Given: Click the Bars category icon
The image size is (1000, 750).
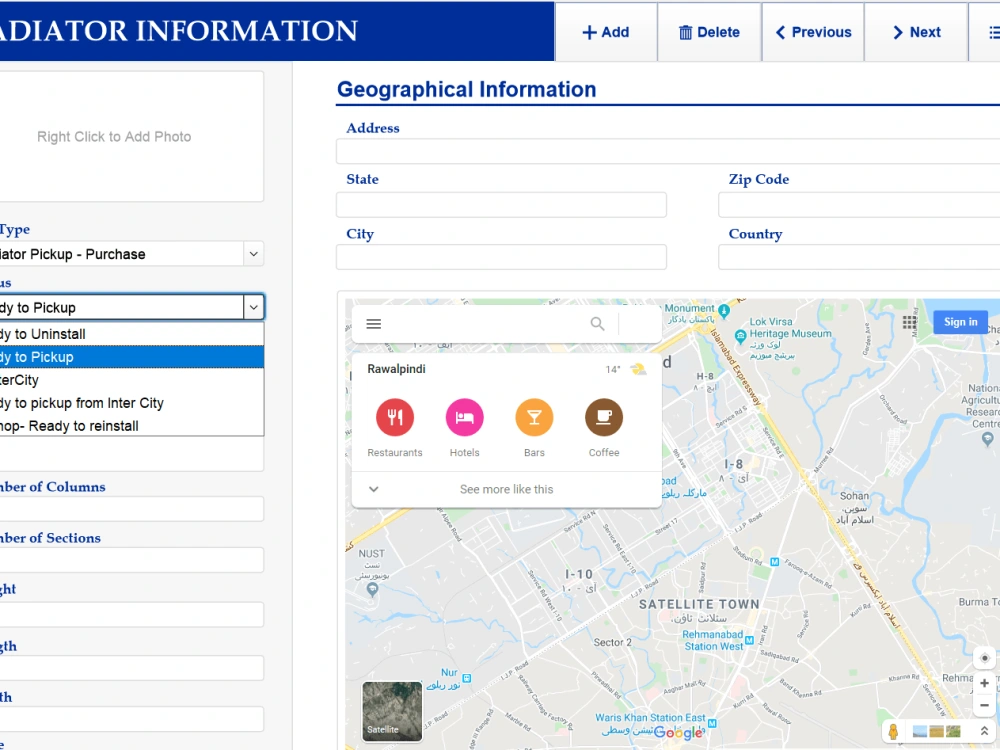Looking at the screenshot, I should pyautogui.click(x=534, y=417).
